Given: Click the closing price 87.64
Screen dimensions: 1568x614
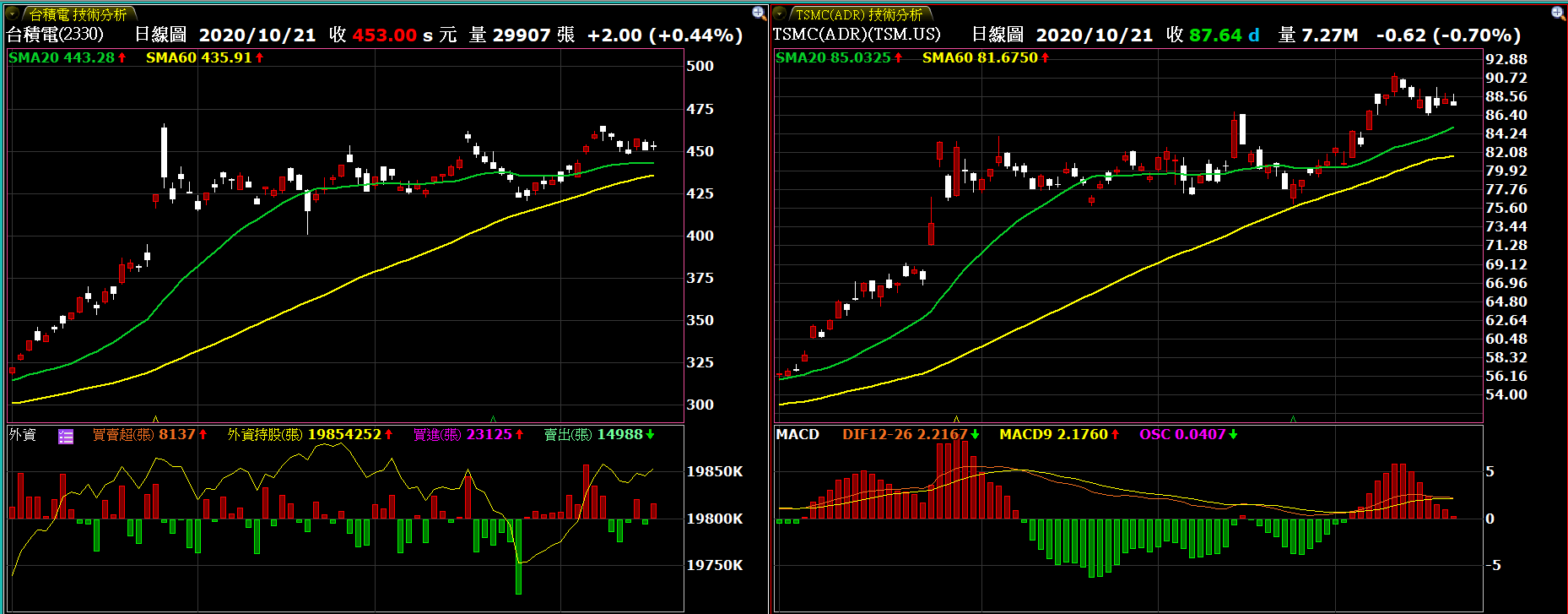Looking at the screenshot, I should pyautogui.click(x=1215, y=35).
